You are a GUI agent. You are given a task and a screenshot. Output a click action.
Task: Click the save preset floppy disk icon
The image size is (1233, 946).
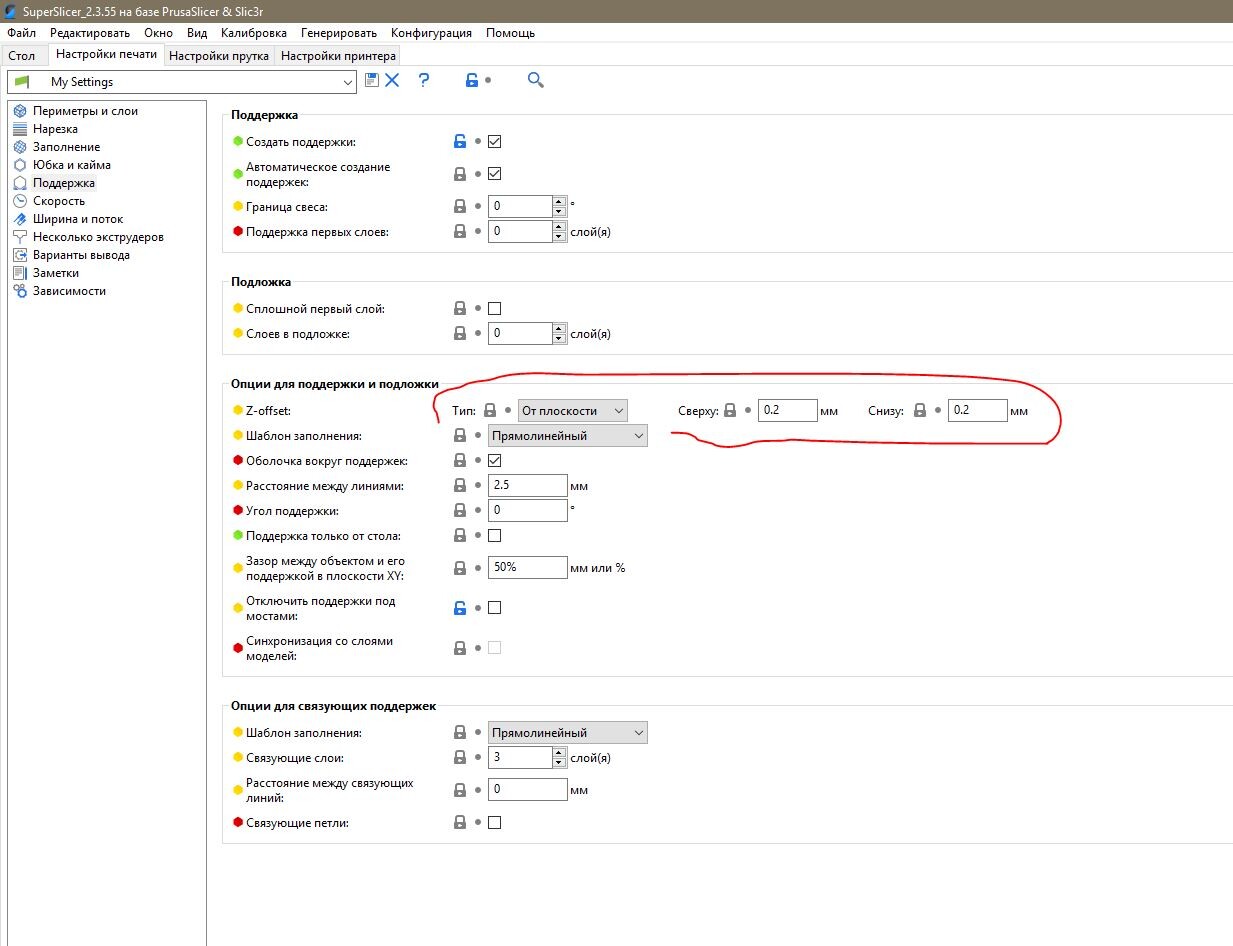coord(372,80)
